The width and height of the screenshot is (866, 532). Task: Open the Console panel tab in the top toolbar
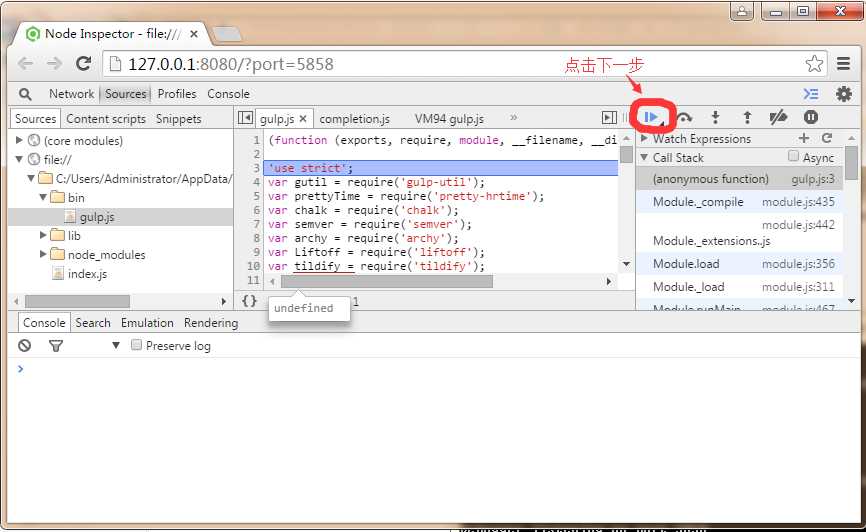pos(228,94)
